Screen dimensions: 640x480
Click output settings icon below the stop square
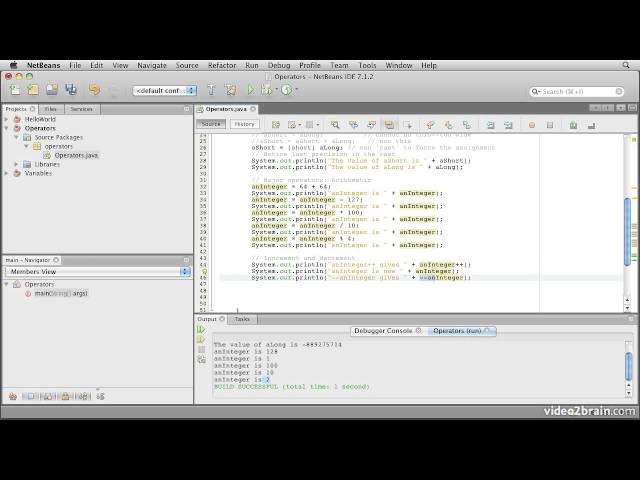point(201,359)
